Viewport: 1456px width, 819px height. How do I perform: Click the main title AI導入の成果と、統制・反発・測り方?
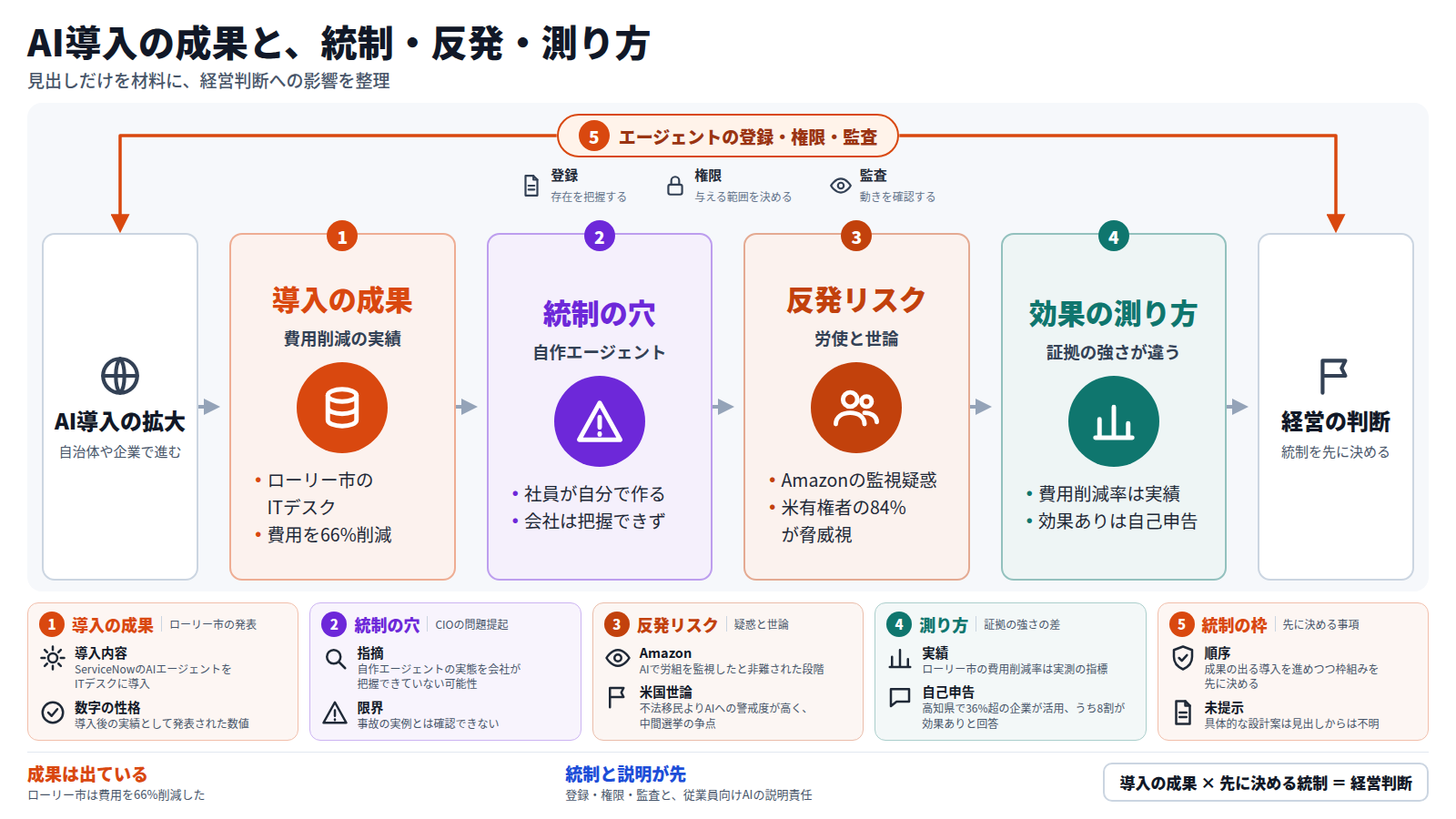[339, 43]
